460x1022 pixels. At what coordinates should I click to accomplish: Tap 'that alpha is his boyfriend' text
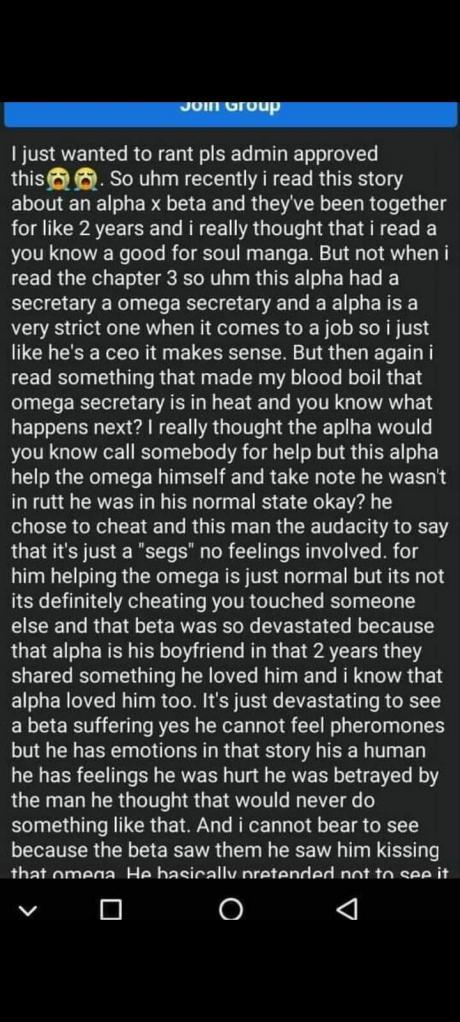point(127,649)
